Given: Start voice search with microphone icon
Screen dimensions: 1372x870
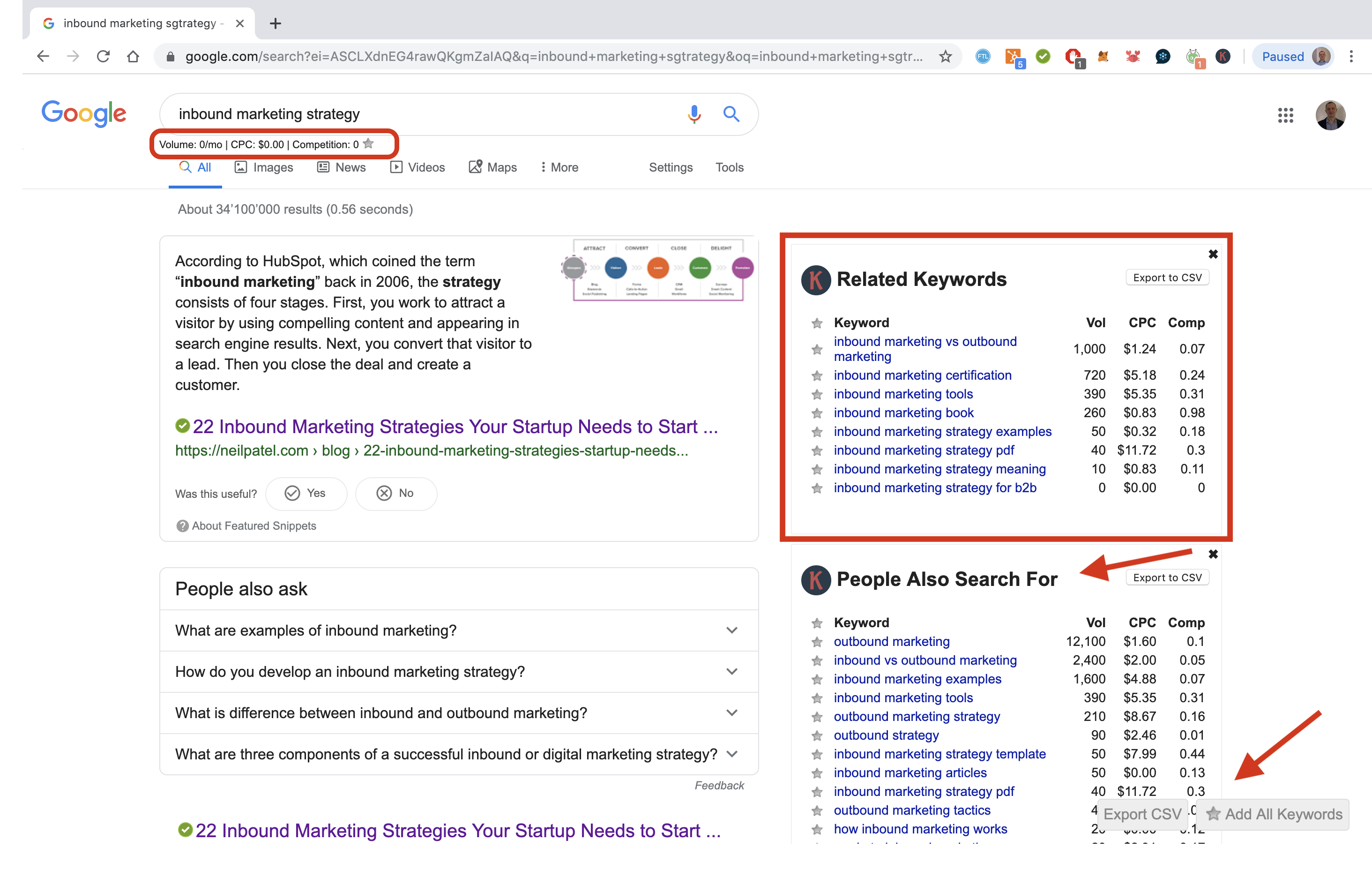Looking at the screenshot, I should [x=694, y=114].
